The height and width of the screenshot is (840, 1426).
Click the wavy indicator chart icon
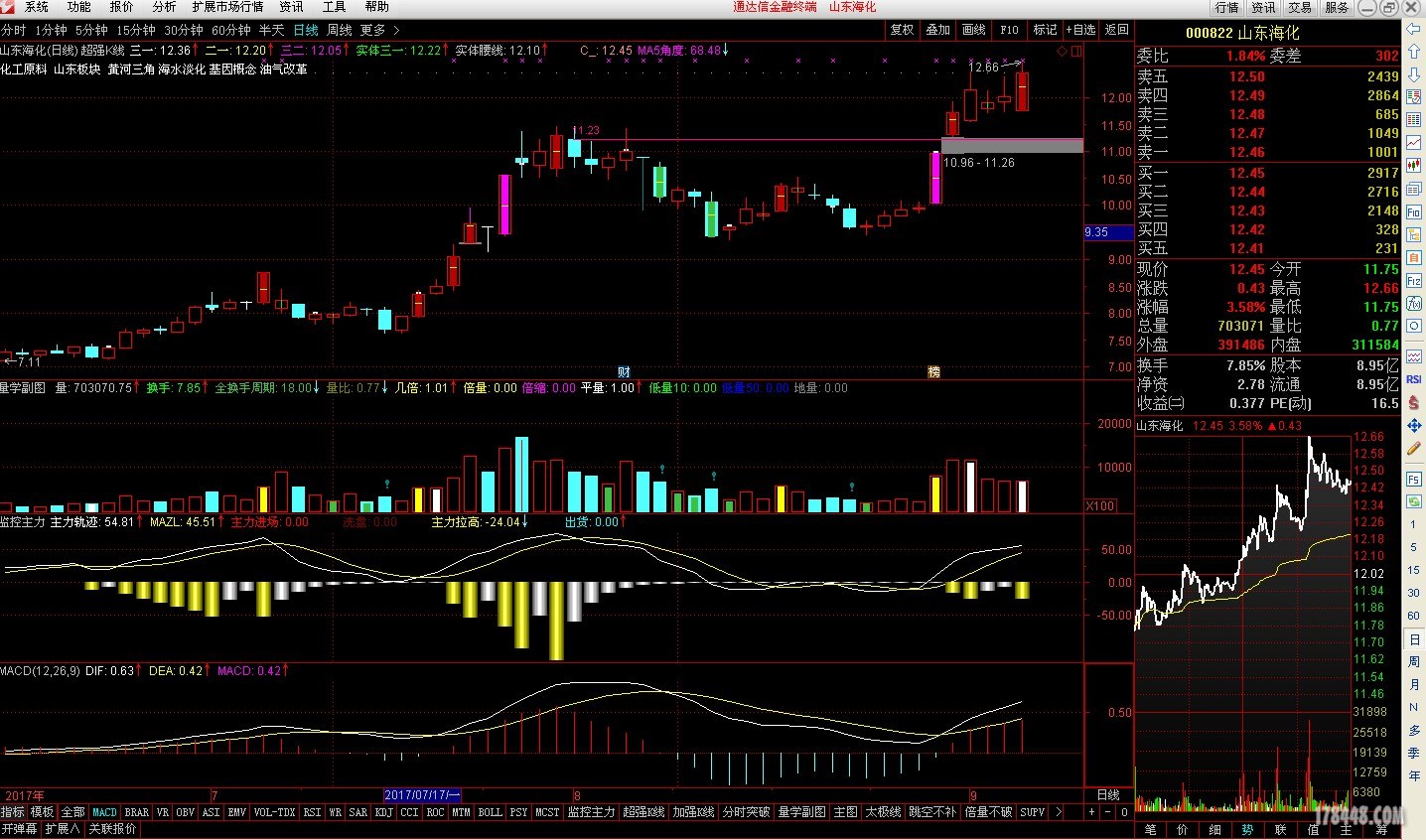pos(1414,356)
